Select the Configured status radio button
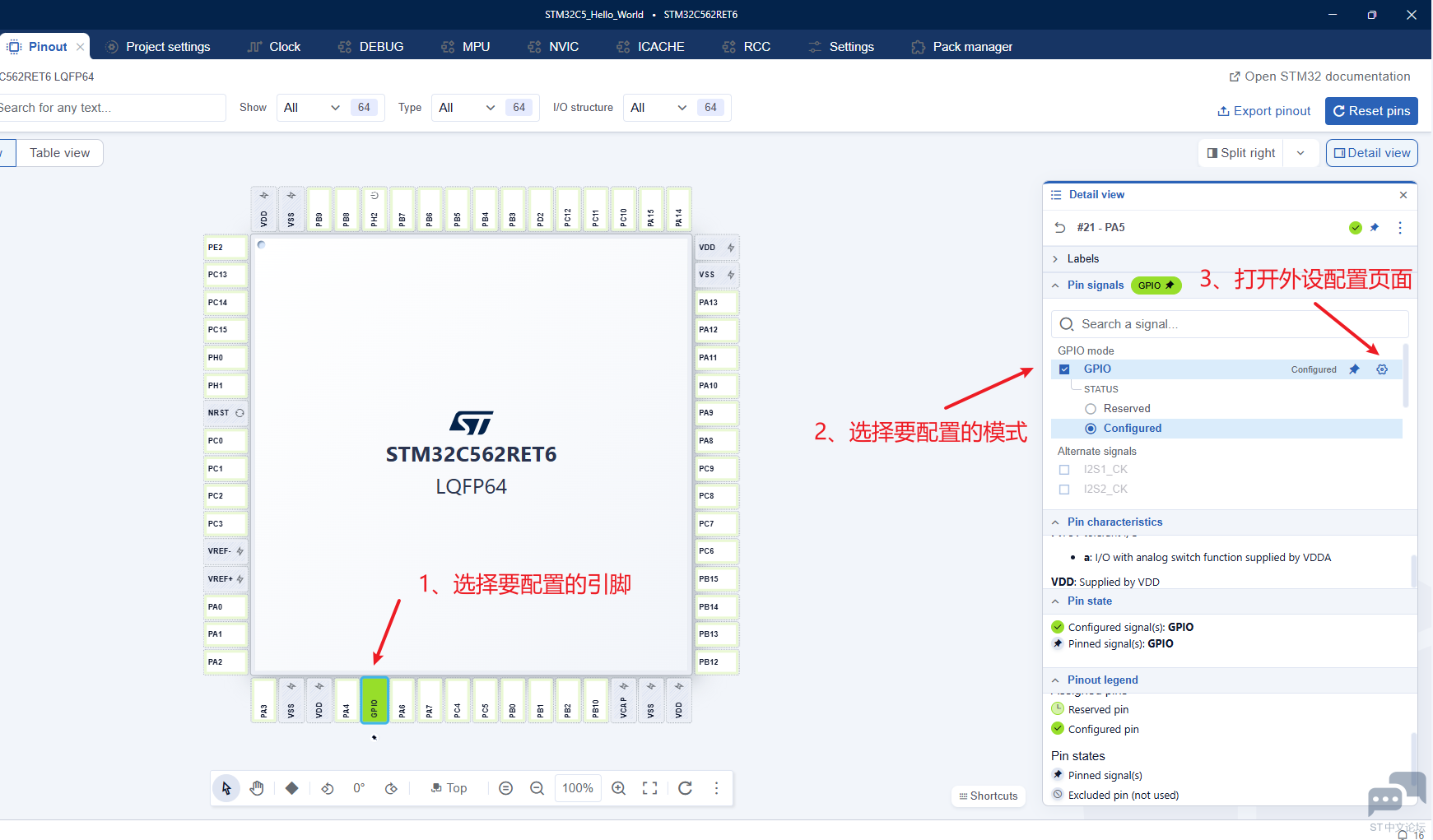1433x840 pixels. pyautogui.click(x=1091, y=429)
